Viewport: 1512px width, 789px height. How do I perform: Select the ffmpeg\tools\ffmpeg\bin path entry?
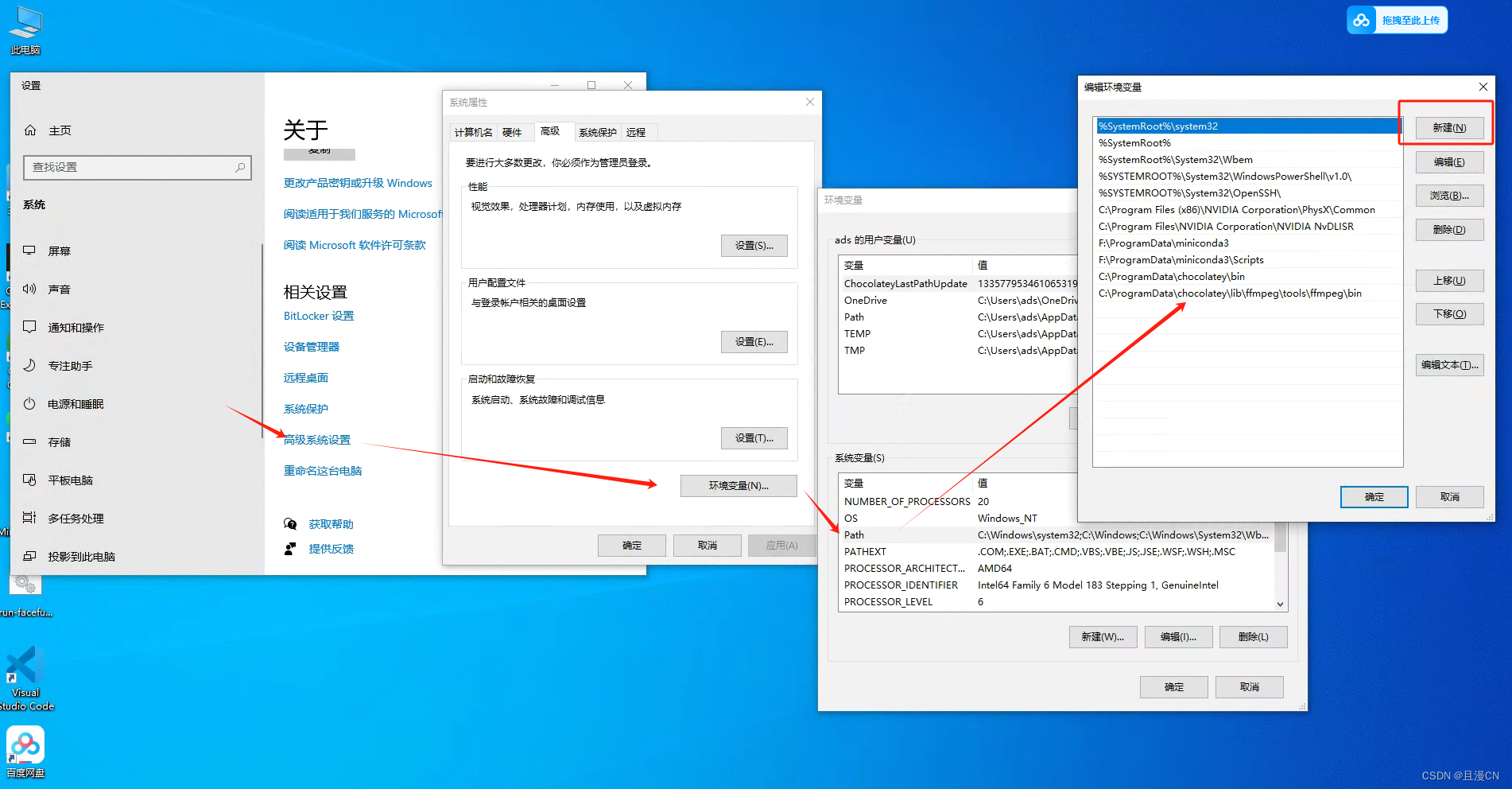point(1247,293)
